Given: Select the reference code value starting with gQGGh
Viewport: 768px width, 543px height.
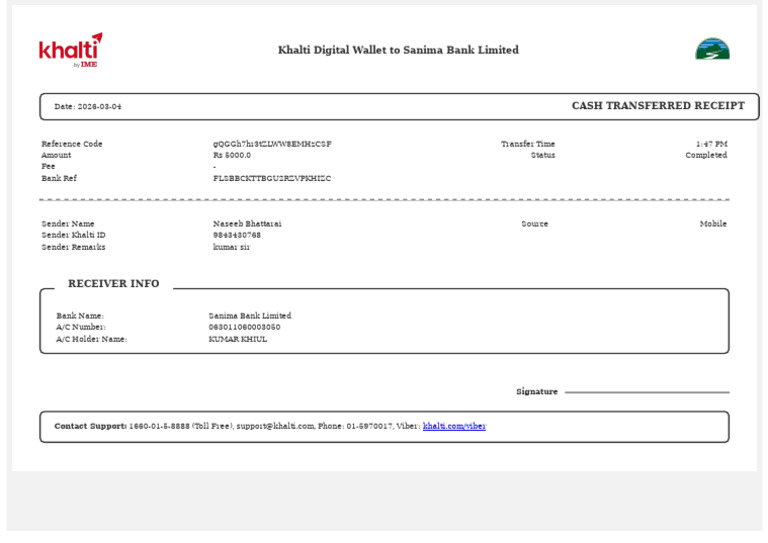Looking at the screenshot, I should click(272, 144).
